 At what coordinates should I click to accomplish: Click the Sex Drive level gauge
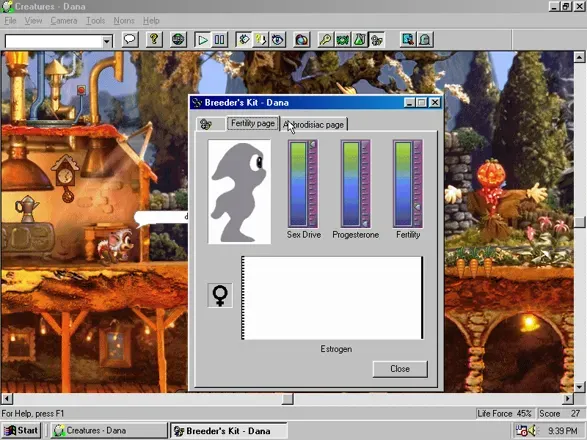pyautogui.click(x=303, y=183)
